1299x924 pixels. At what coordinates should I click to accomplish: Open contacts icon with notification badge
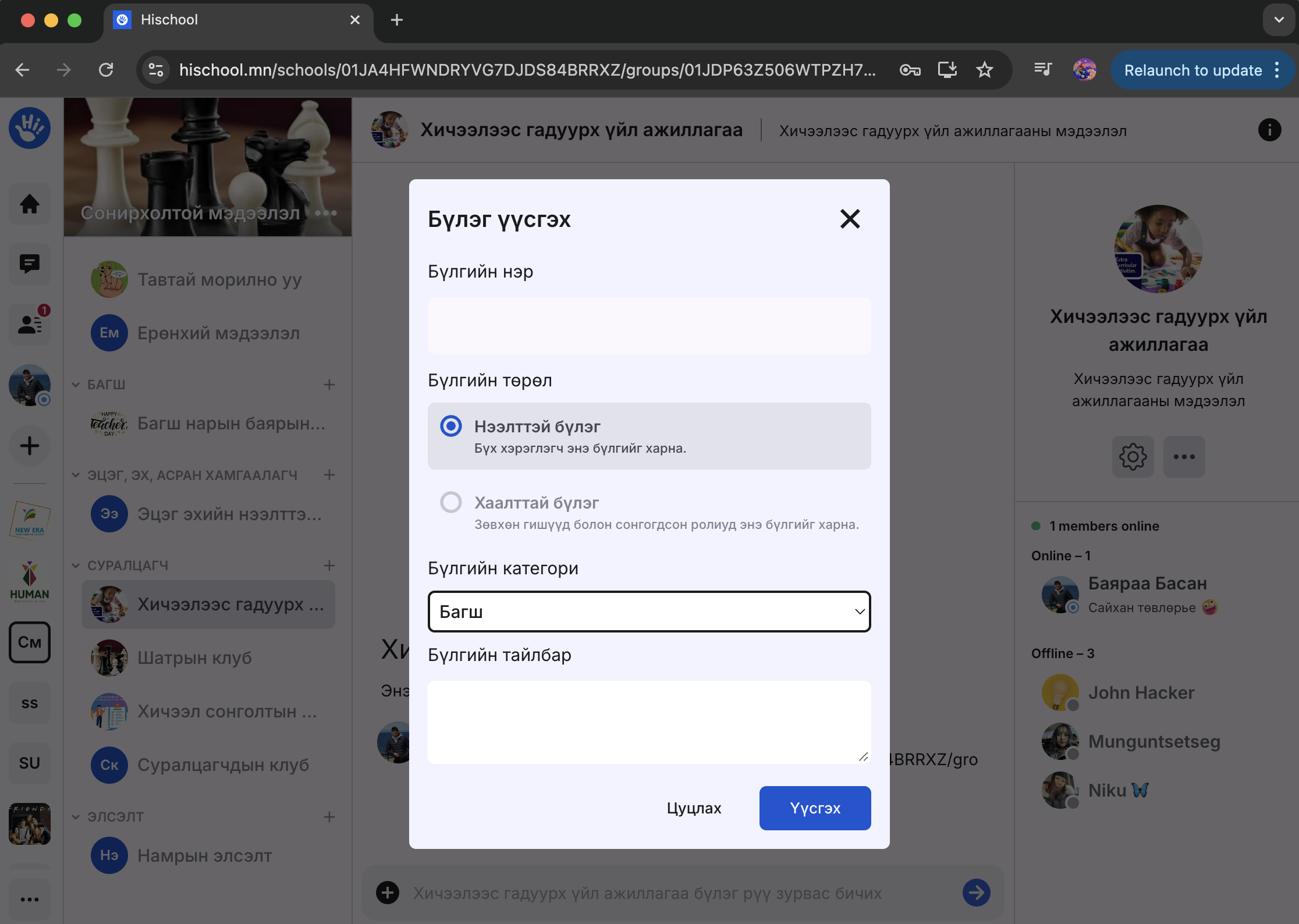tap(29, 324)
